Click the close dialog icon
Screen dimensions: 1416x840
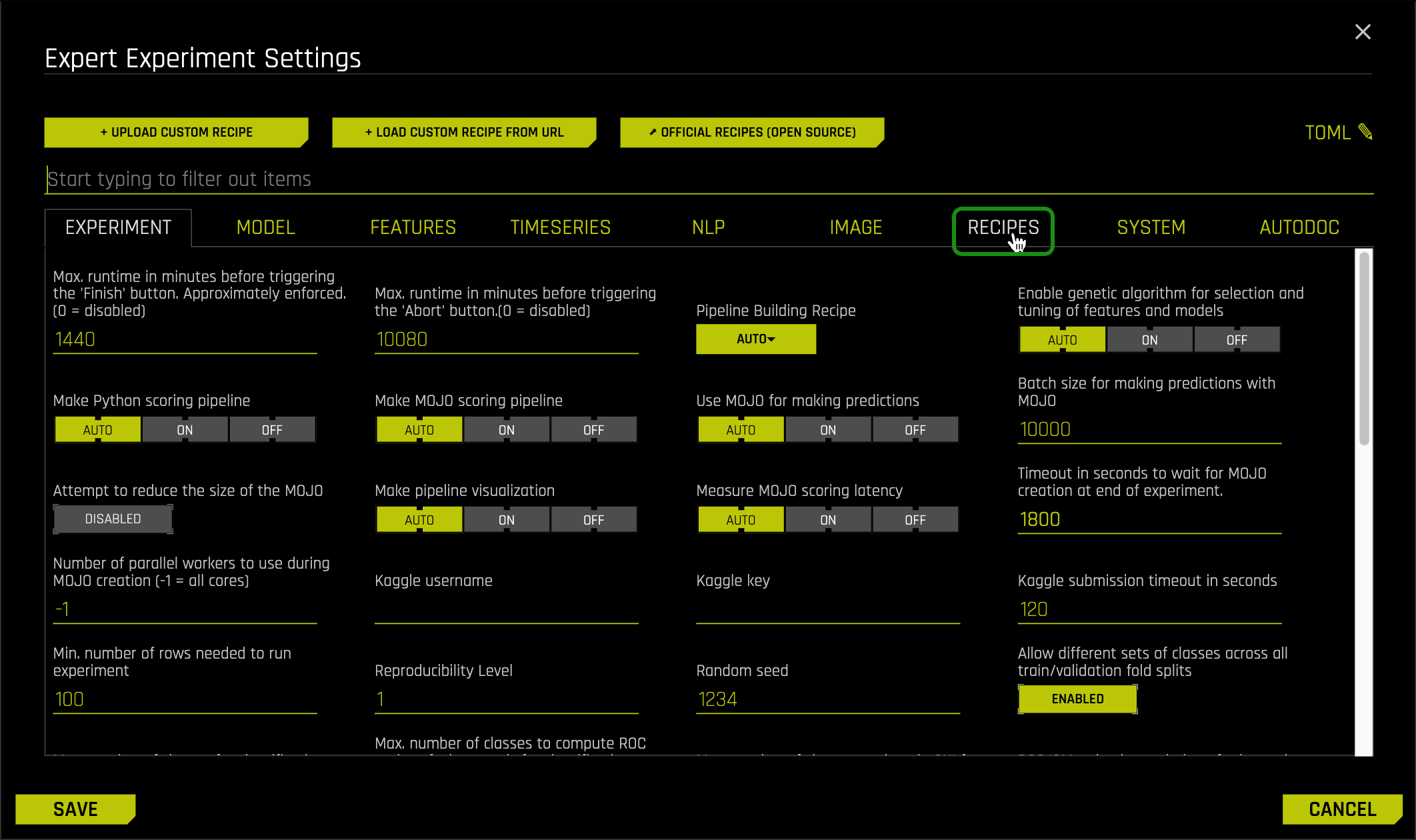[x=1363, y=31]
